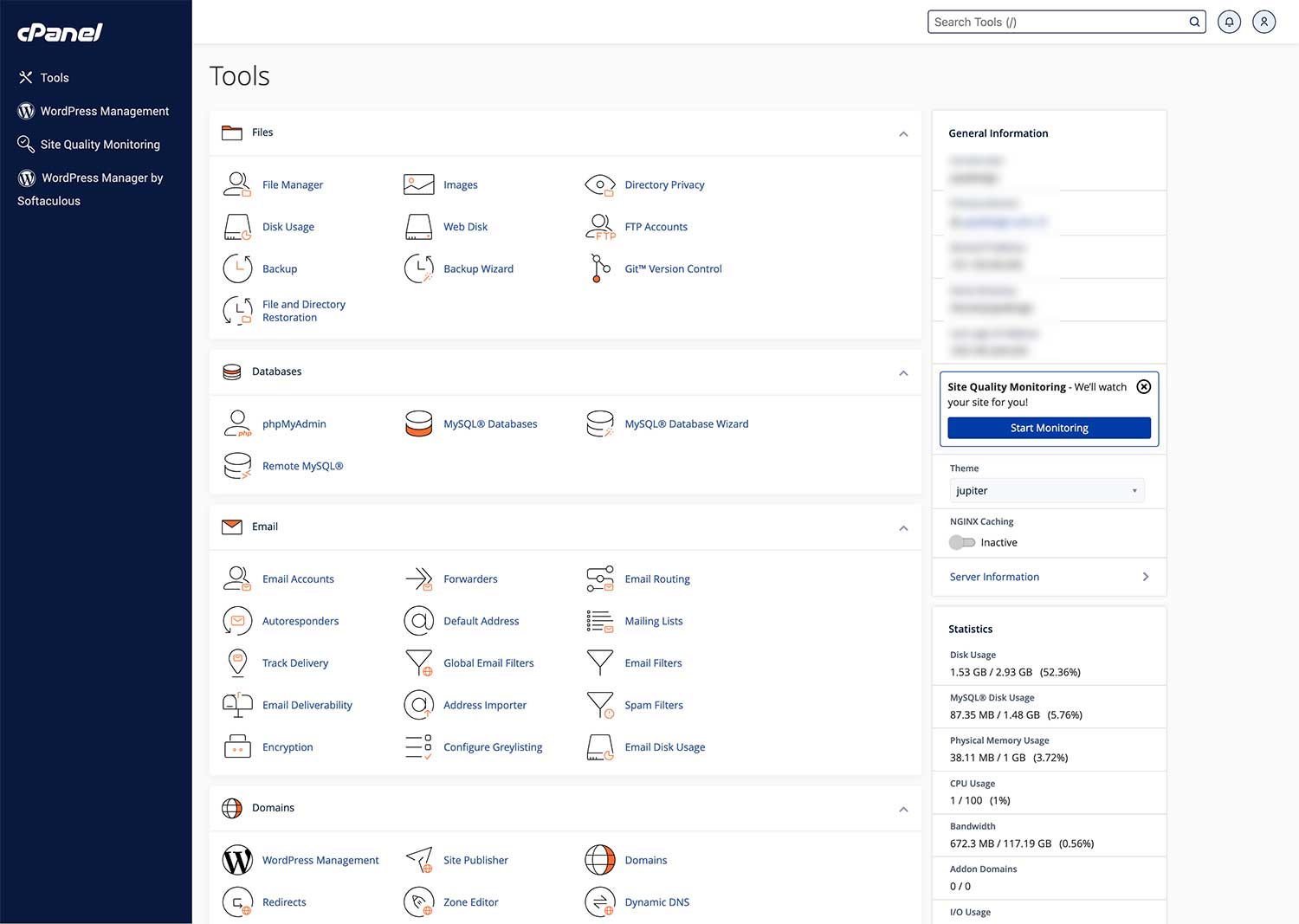Click the Email Accounts icon

[237, 578]
